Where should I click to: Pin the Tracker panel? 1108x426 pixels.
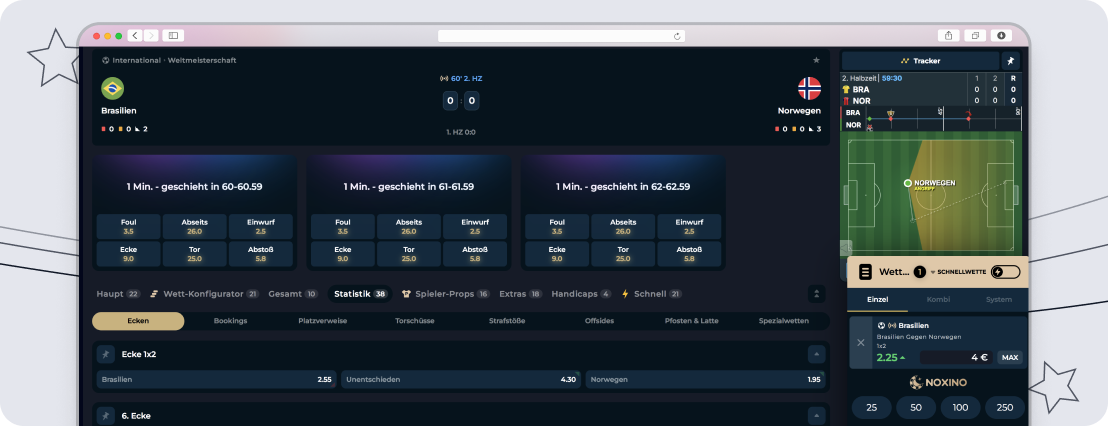click(x=1010, y=61)
